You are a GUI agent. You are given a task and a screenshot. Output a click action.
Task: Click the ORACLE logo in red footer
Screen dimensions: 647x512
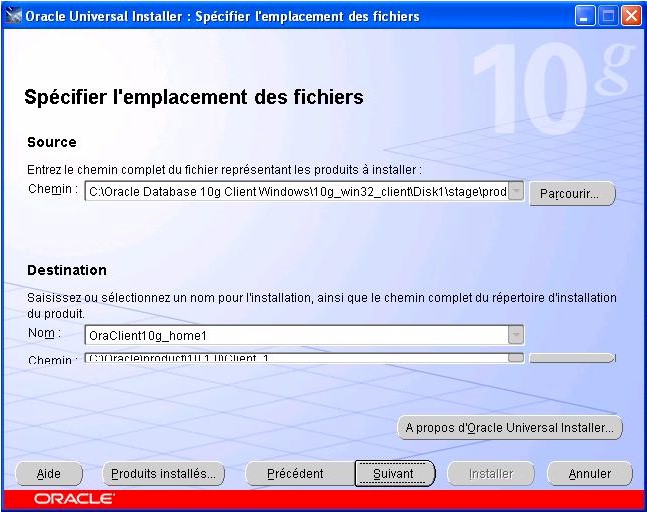pos(74,499)
